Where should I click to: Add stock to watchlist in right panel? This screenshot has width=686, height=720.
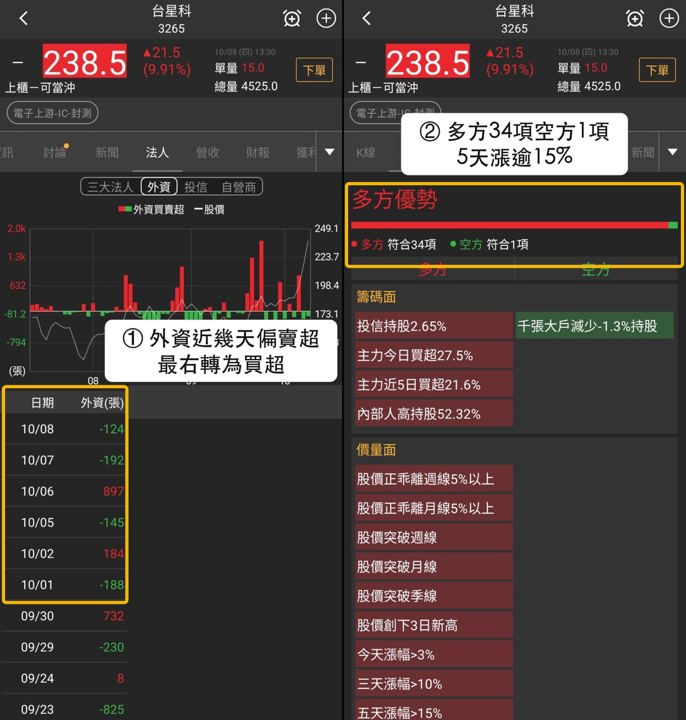669,18
